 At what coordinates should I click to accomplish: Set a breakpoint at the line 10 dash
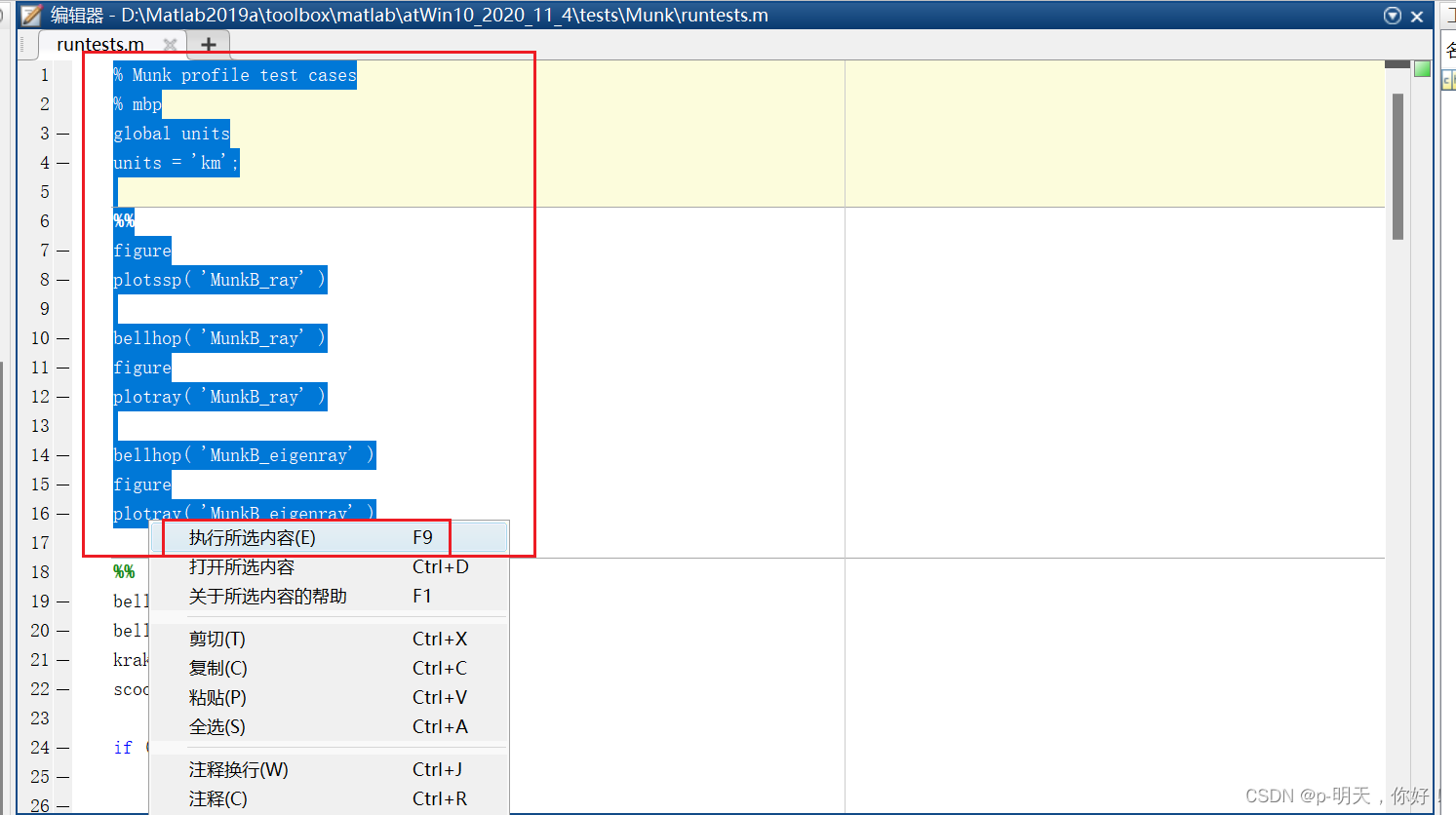62,338
